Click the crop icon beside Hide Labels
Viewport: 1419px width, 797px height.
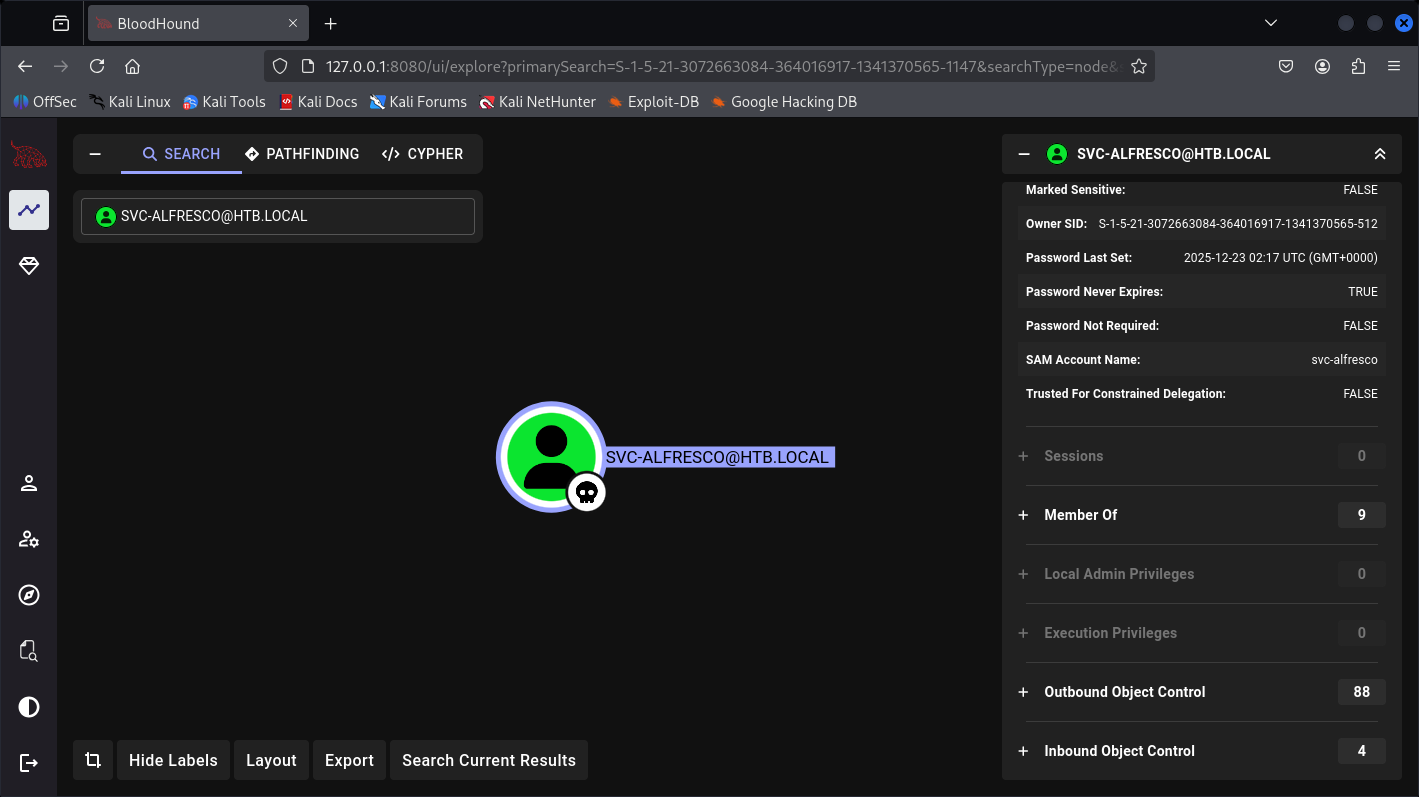point(93,760)
